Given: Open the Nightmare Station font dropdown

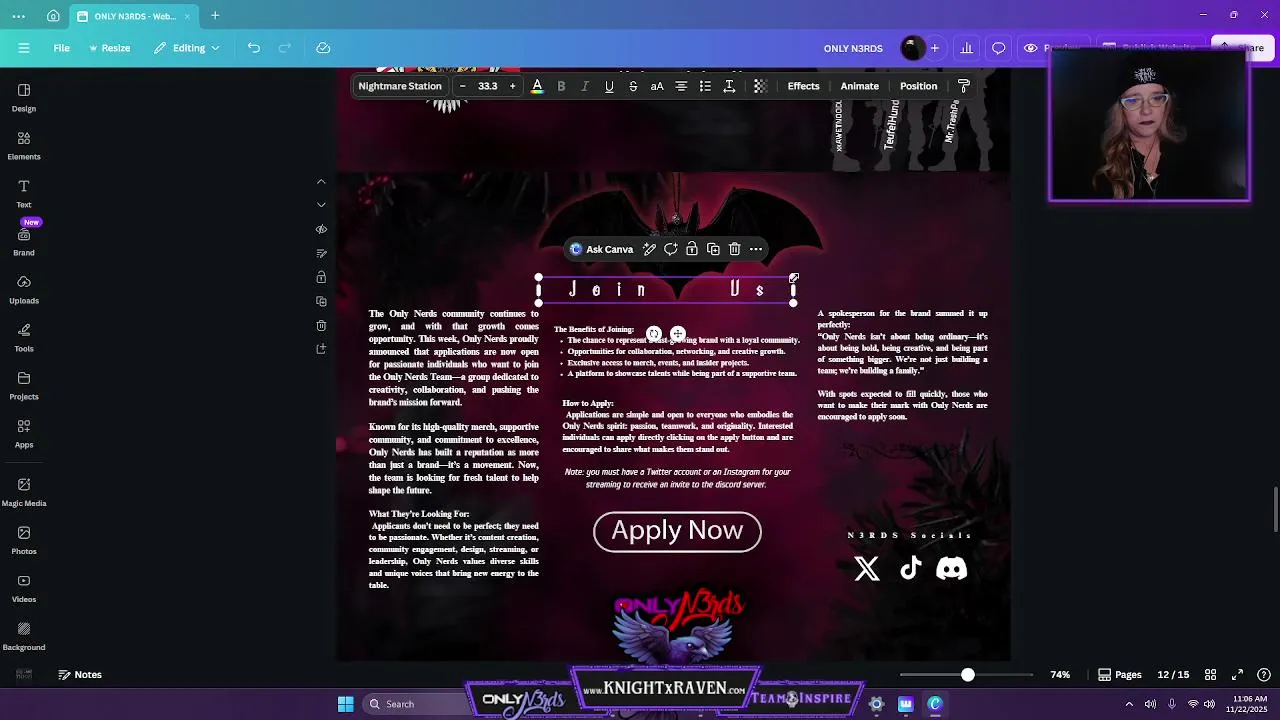Looking at the screenshot, I should point(400,86).
